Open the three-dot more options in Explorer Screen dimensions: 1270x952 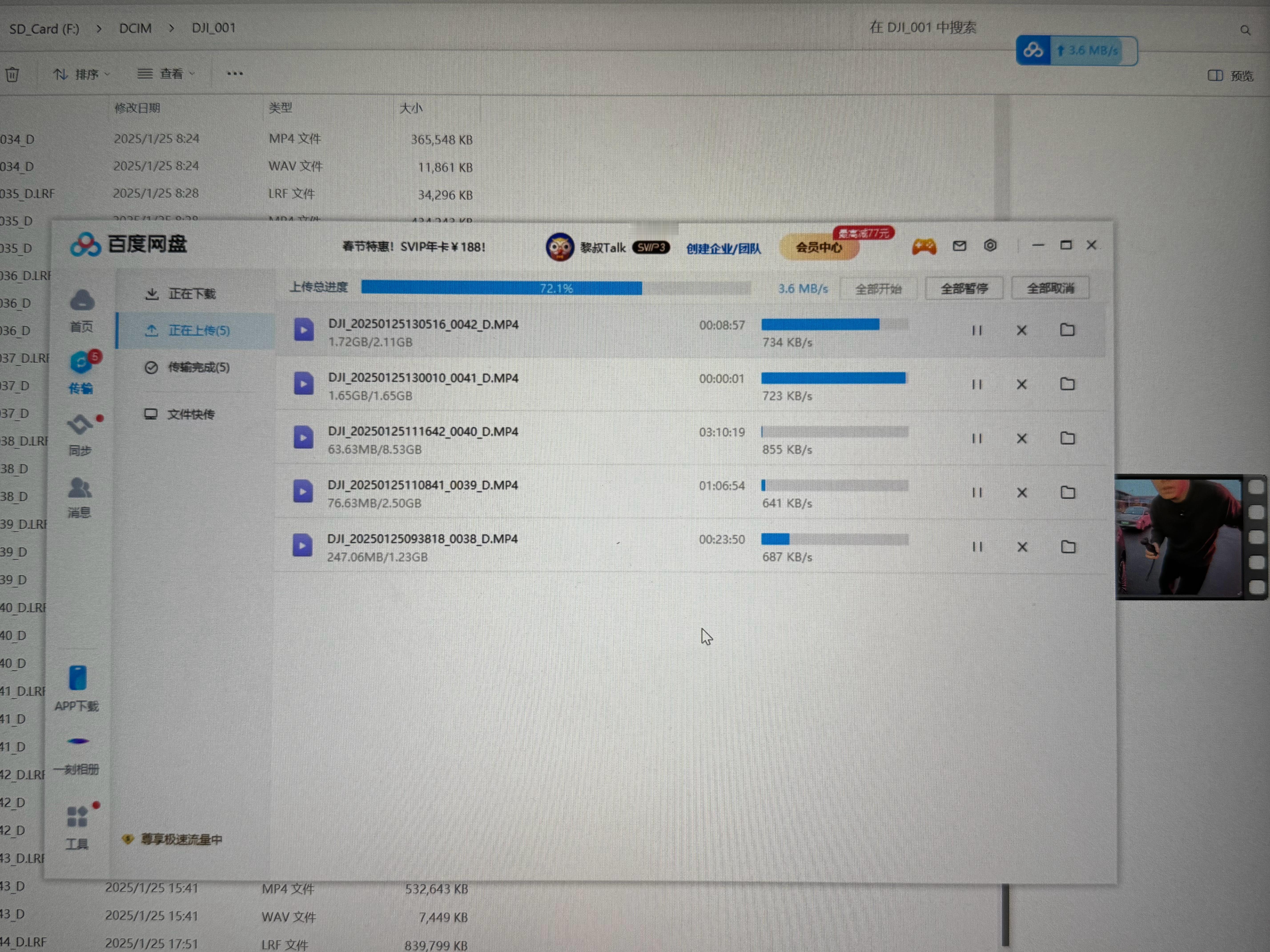[x=235, y=74]
